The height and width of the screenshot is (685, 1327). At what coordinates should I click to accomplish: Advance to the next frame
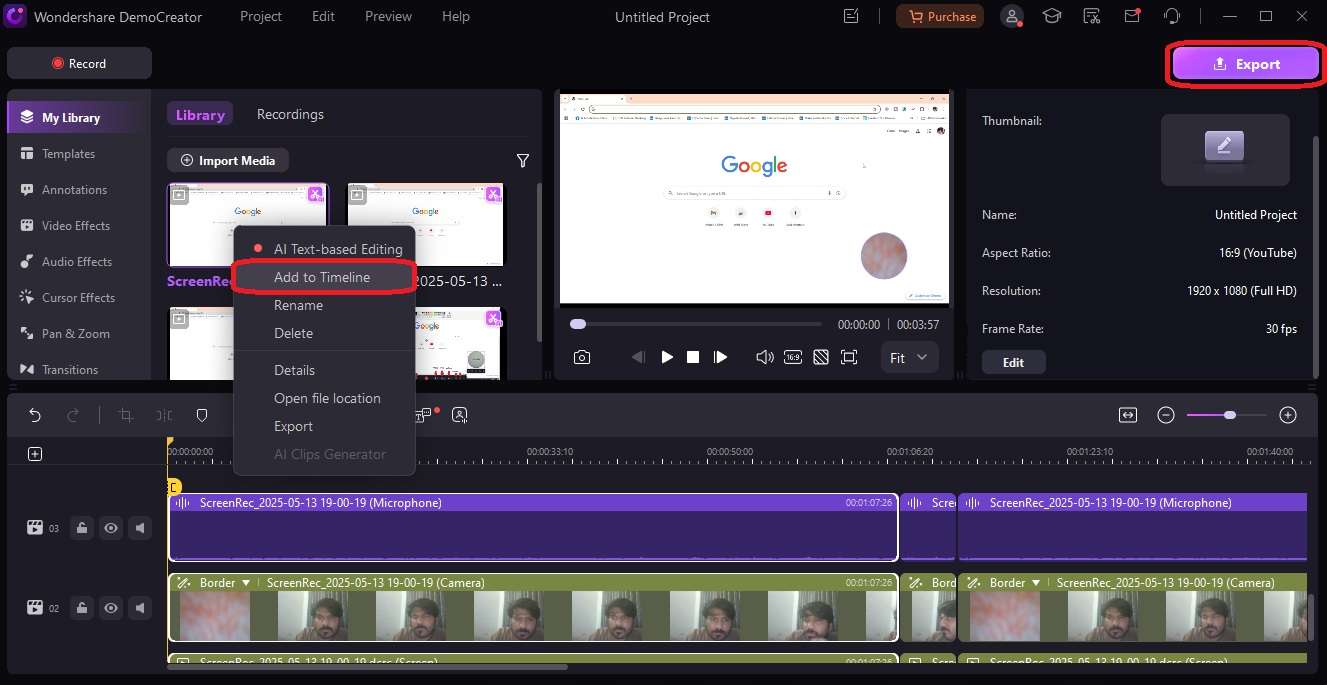coord(720,357)
